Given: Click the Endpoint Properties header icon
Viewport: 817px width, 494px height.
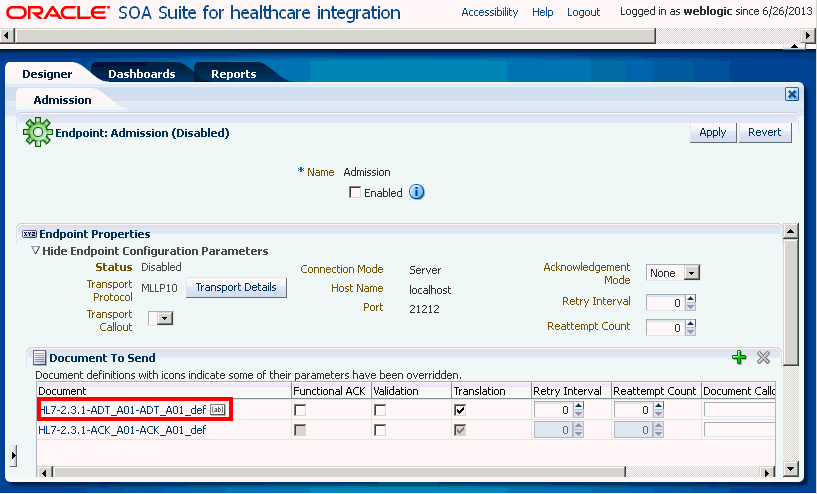Looking at the screenshot, I should 29,234.
